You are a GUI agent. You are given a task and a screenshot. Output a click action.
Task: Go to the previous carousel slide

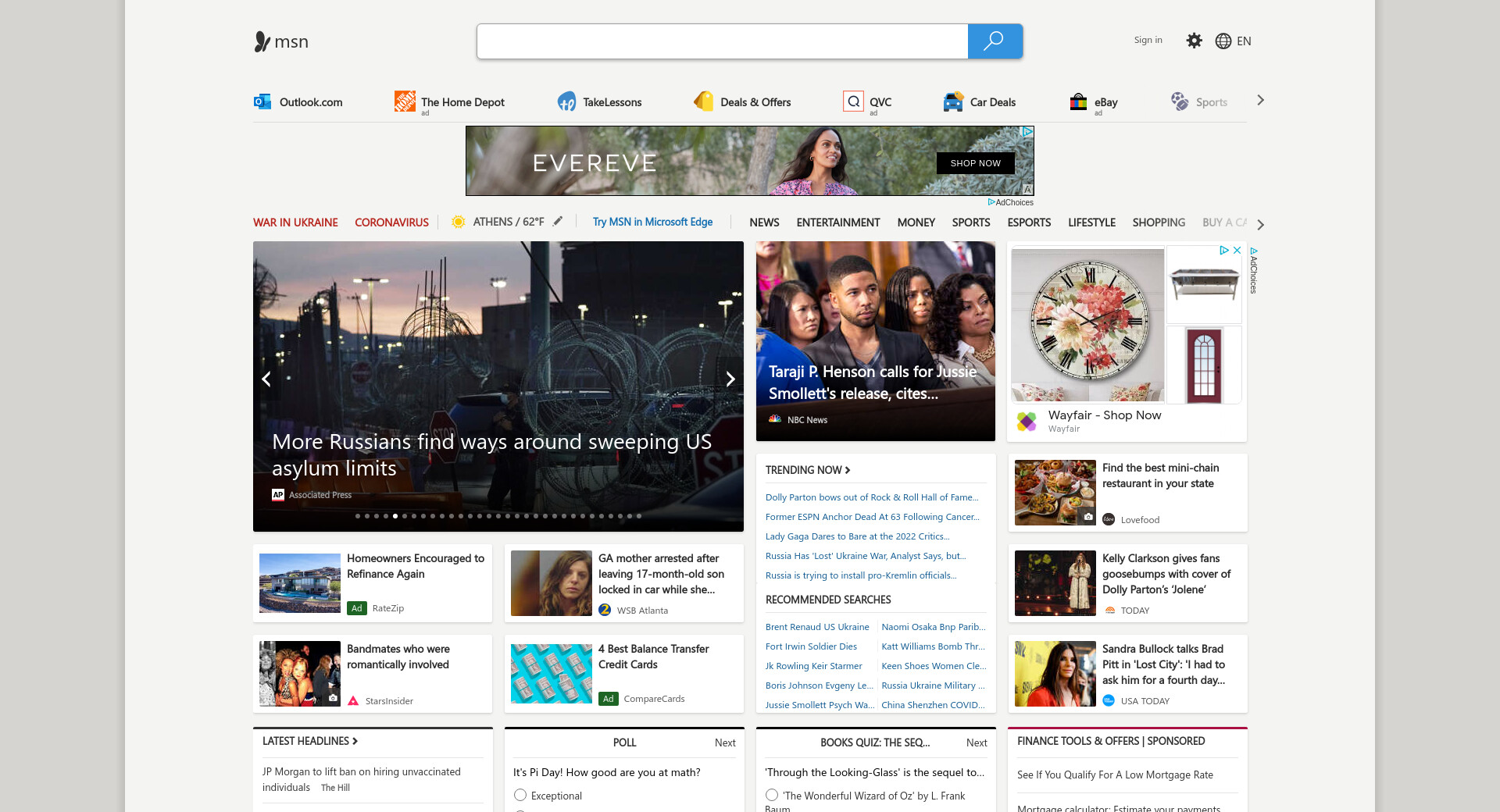tap(266, 379)
